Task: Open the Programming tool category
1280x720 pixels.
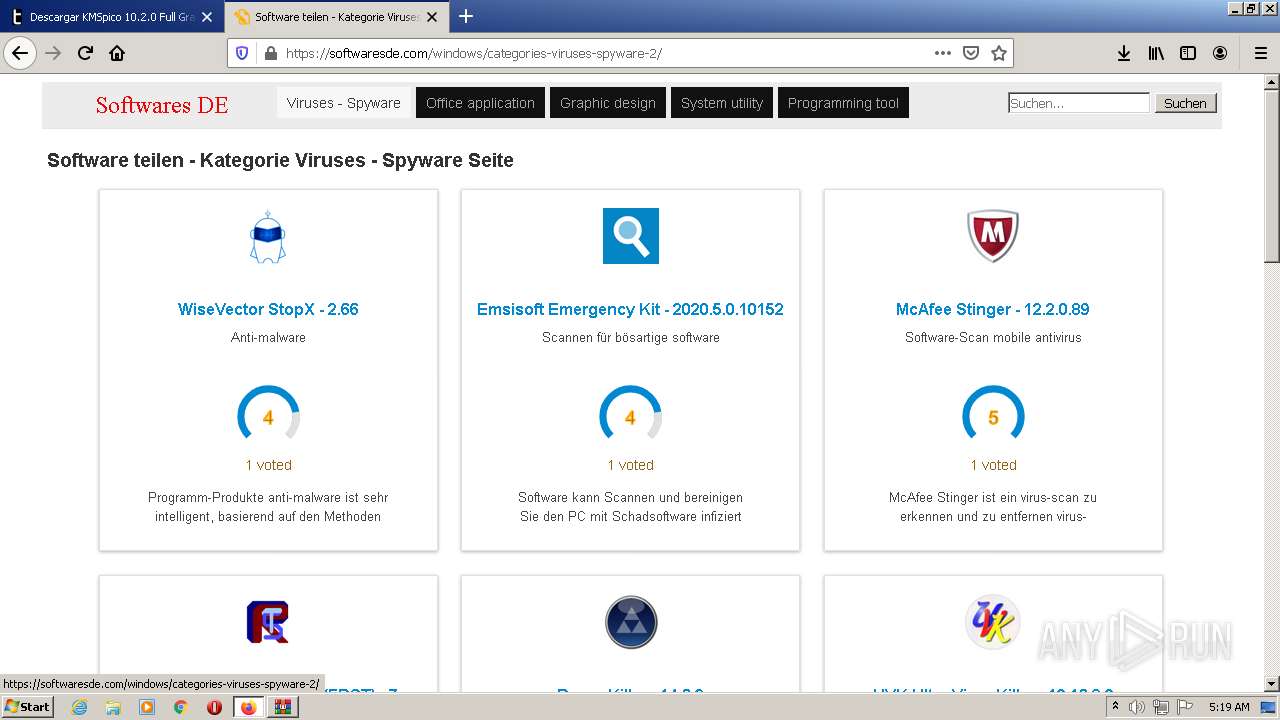Action: tap(843, 103)
